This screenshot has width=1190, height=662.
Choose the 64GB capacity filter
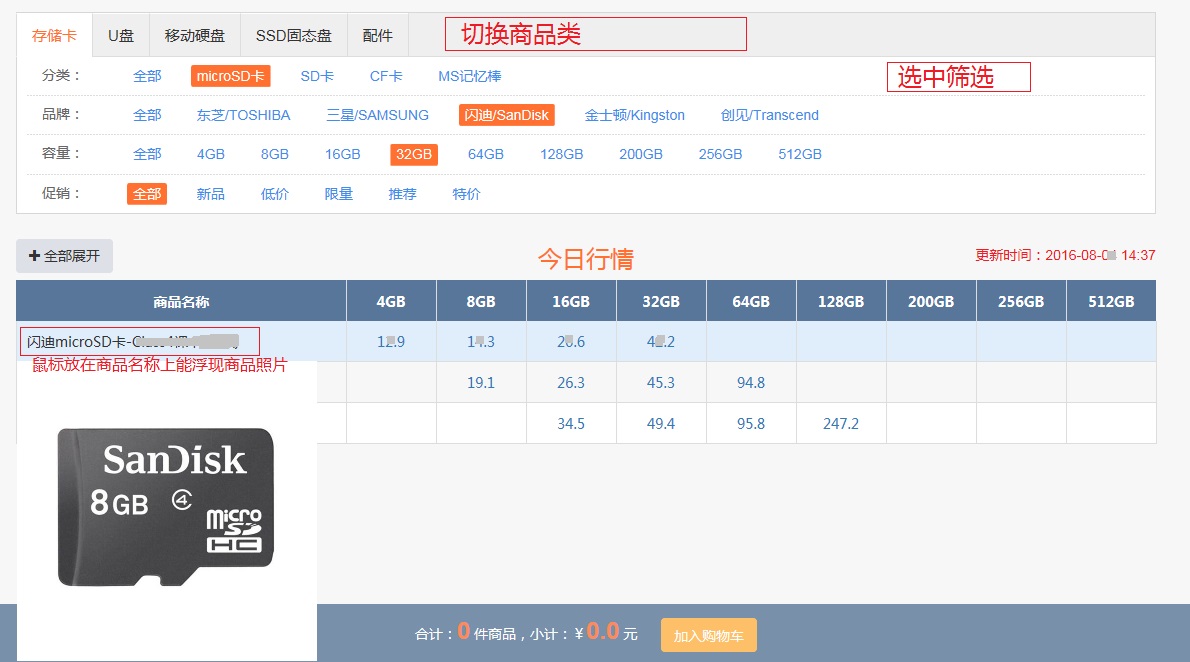486,154
